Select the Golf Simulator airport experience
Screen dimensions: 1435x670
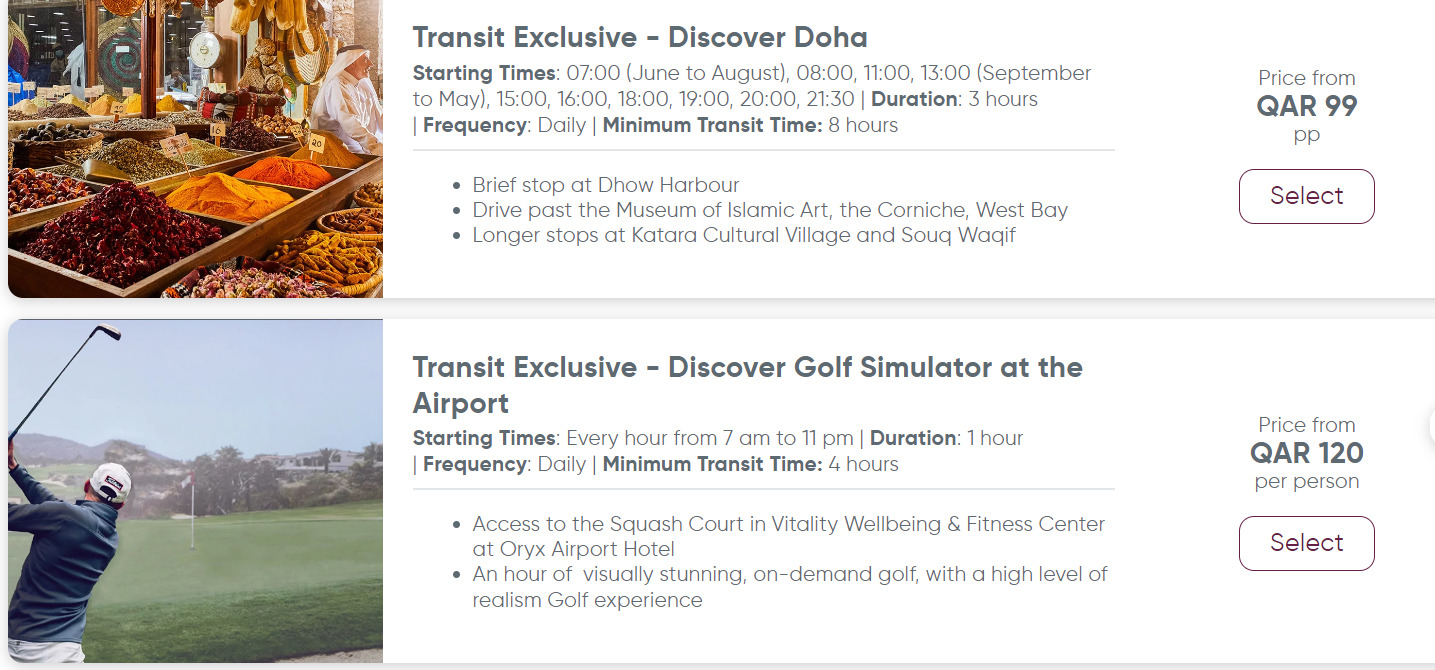(x=1306, y=543)
